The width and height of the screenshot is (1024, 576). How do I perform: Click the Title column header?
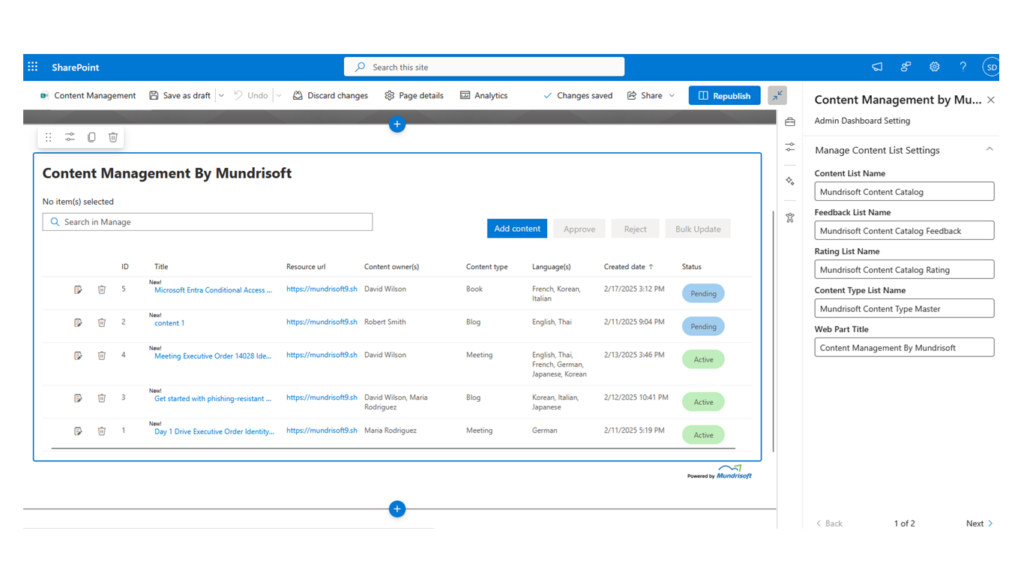[161, 266]
